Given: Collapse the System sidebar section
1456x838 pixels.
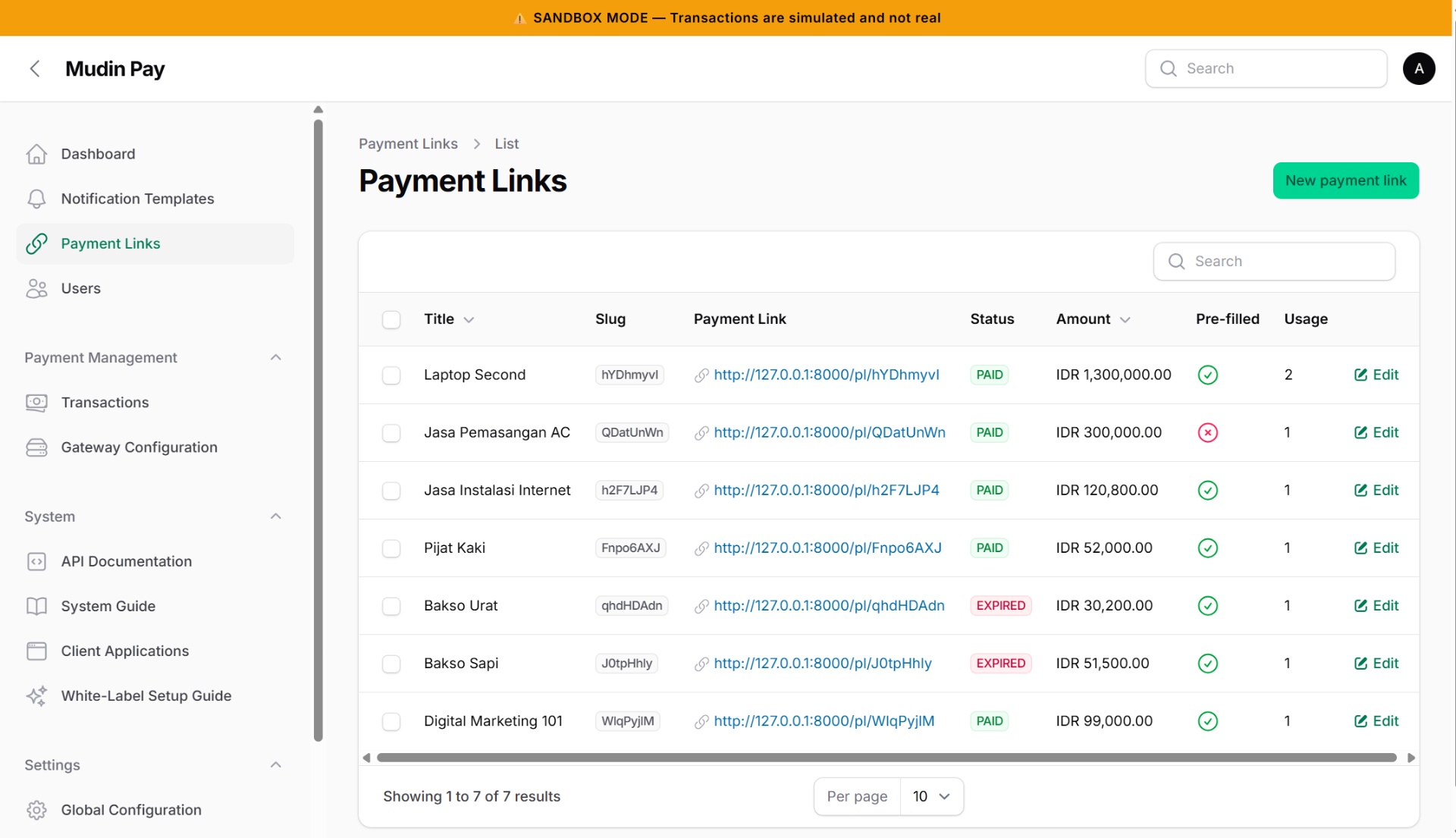Looking at the screenshot, I should 276,516.
